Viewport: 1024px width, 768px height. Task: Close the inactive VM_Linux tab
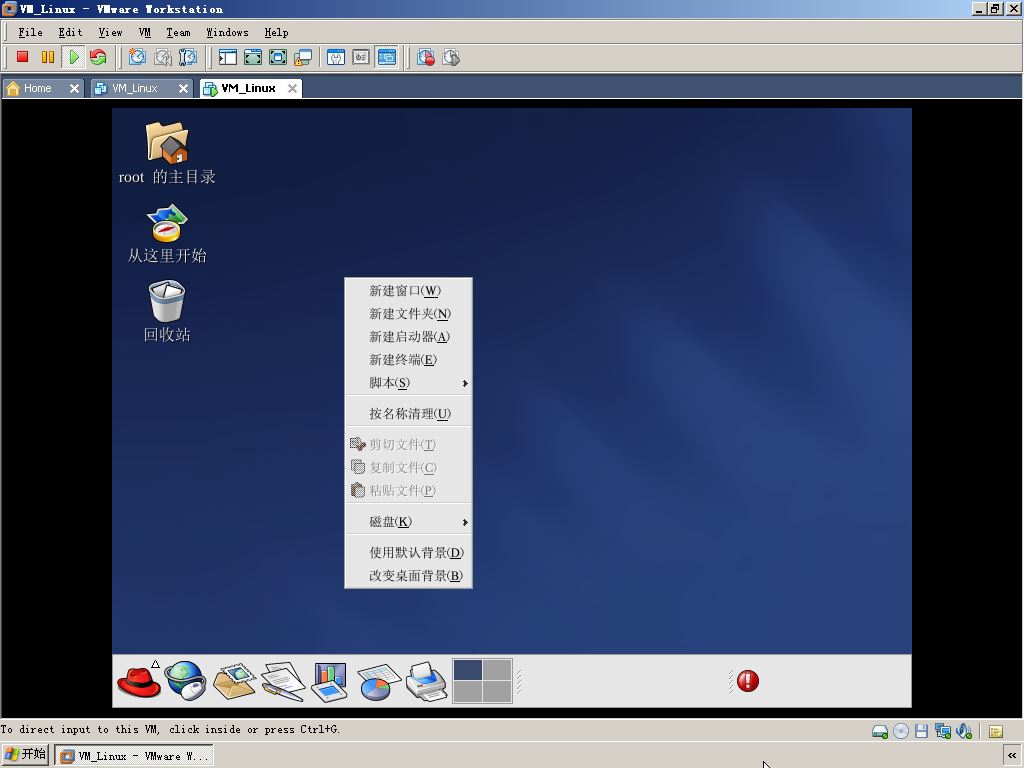click(184, 88)
